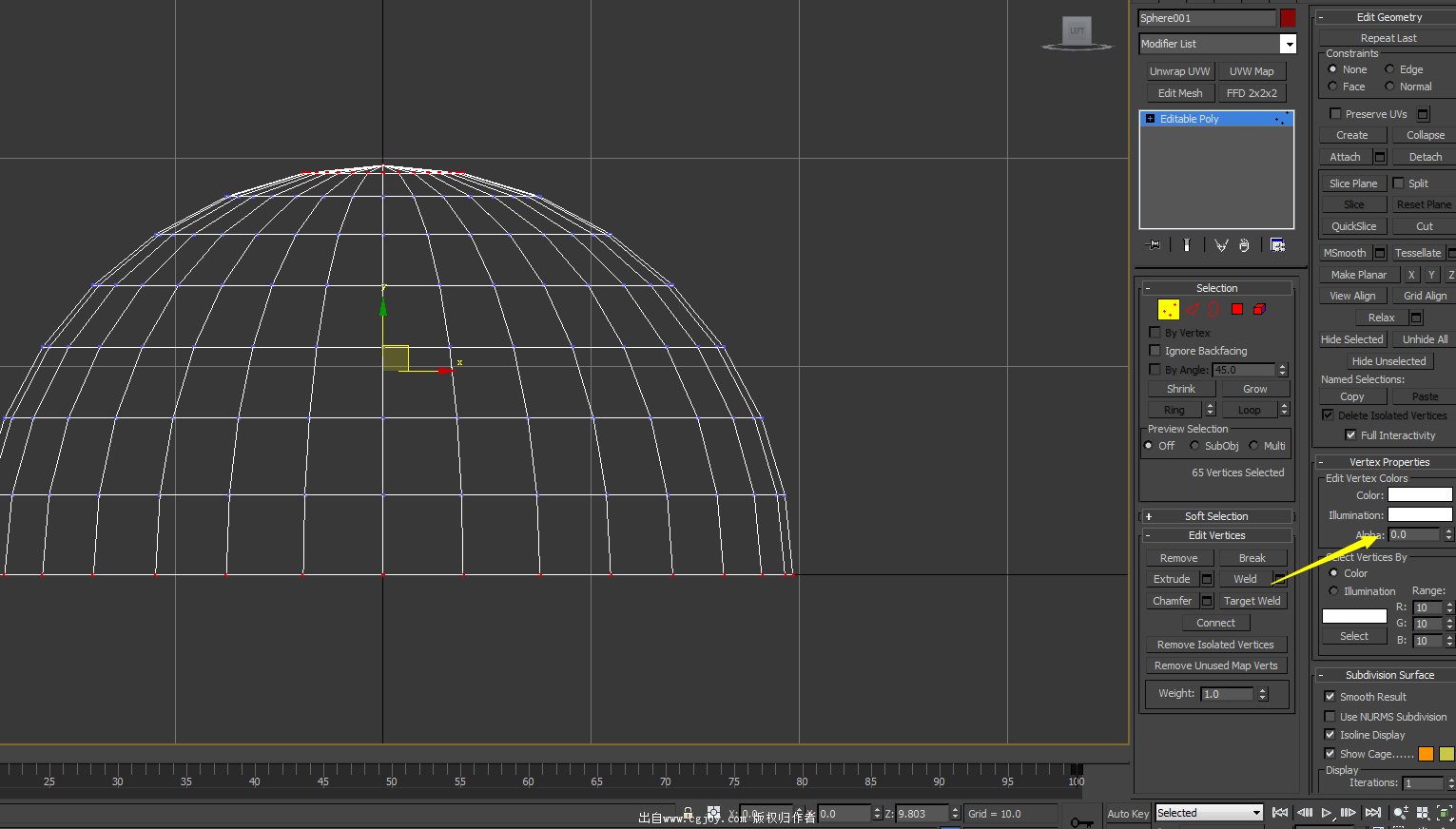Open Modifier List dropdown

pyautogui.click(x=1288, y=44)
